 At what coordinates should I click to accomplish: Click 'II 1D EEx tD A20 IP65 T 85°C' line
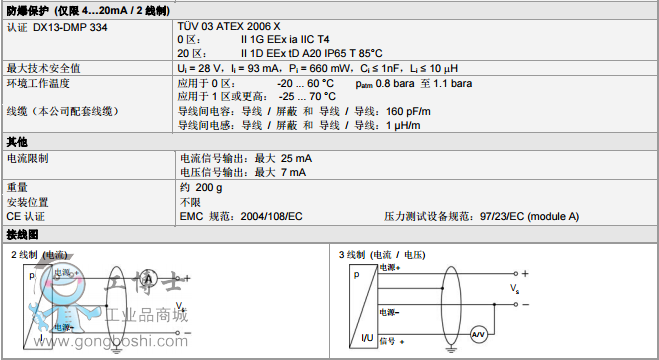tap(311, 54)
